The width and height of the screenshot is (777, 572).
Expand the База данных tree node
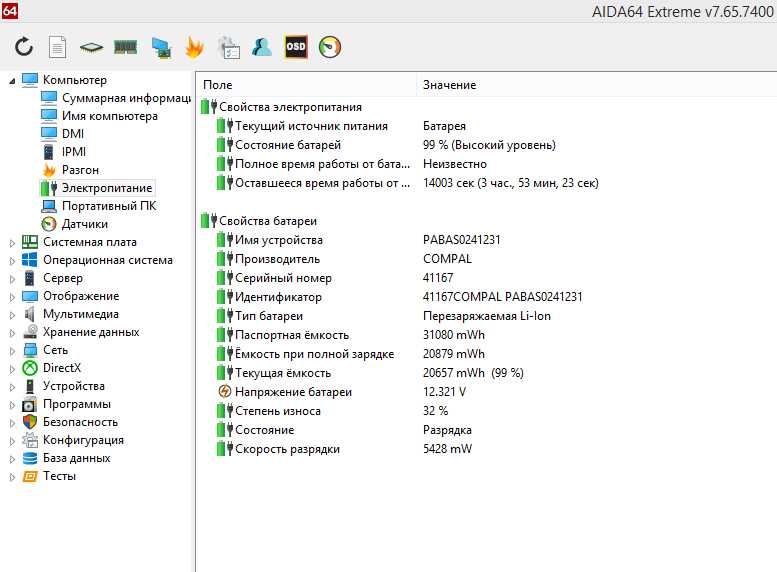click(x=12, y=459)
